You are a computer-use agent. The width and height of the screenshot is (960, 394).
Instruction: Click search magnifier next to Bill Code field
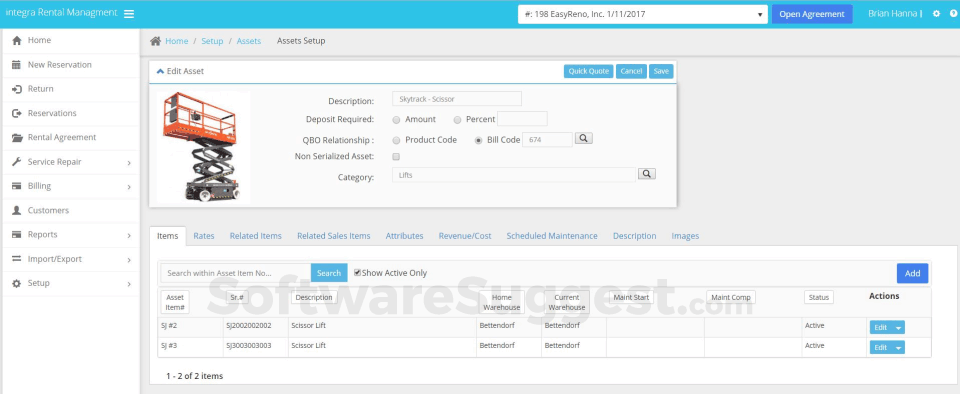(x=584, y=139)
